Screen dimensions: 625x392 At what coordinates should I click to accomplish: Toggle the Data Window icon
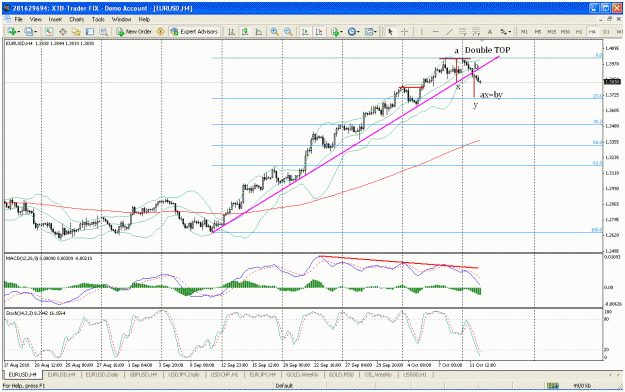point(63,32)
